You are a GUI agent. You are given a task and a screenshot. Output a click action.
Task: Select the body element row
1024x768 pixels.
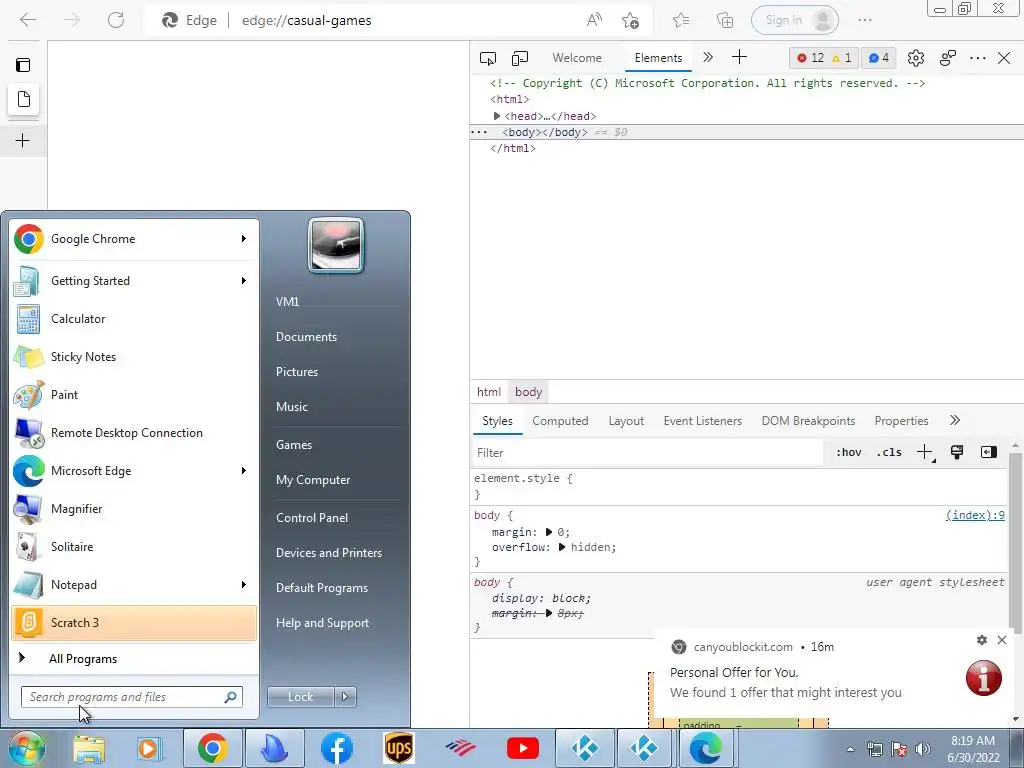point(746,132)
